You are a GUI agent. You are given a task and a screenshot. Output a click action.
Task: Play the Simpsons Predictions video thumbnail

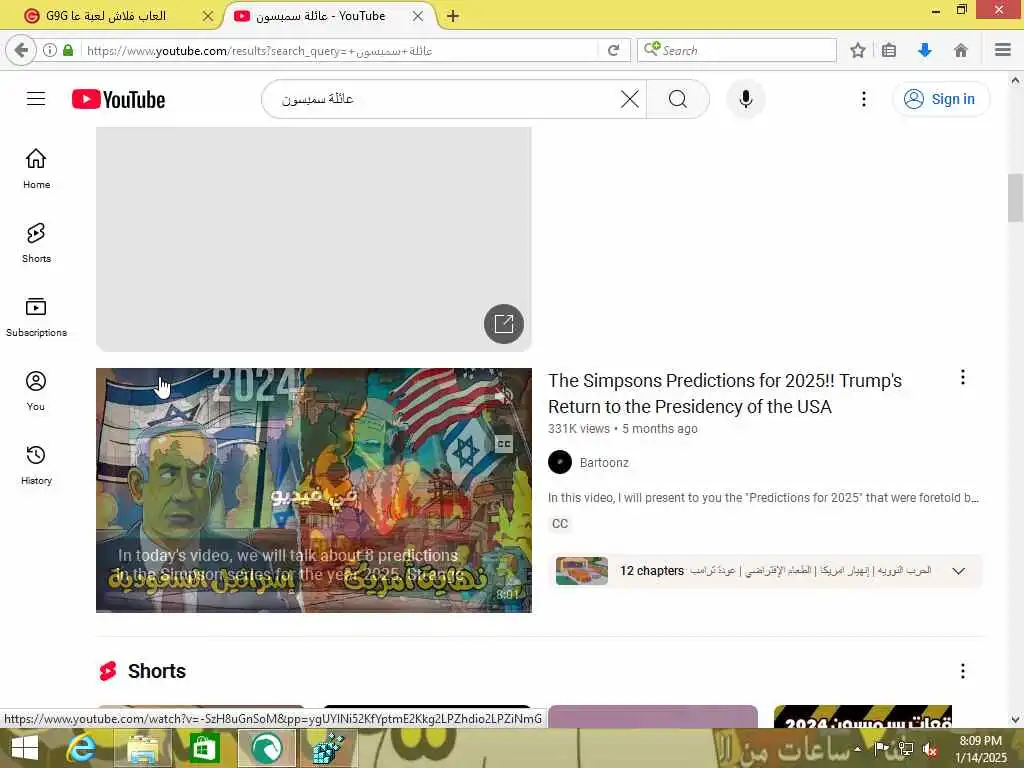click(313, 490)
